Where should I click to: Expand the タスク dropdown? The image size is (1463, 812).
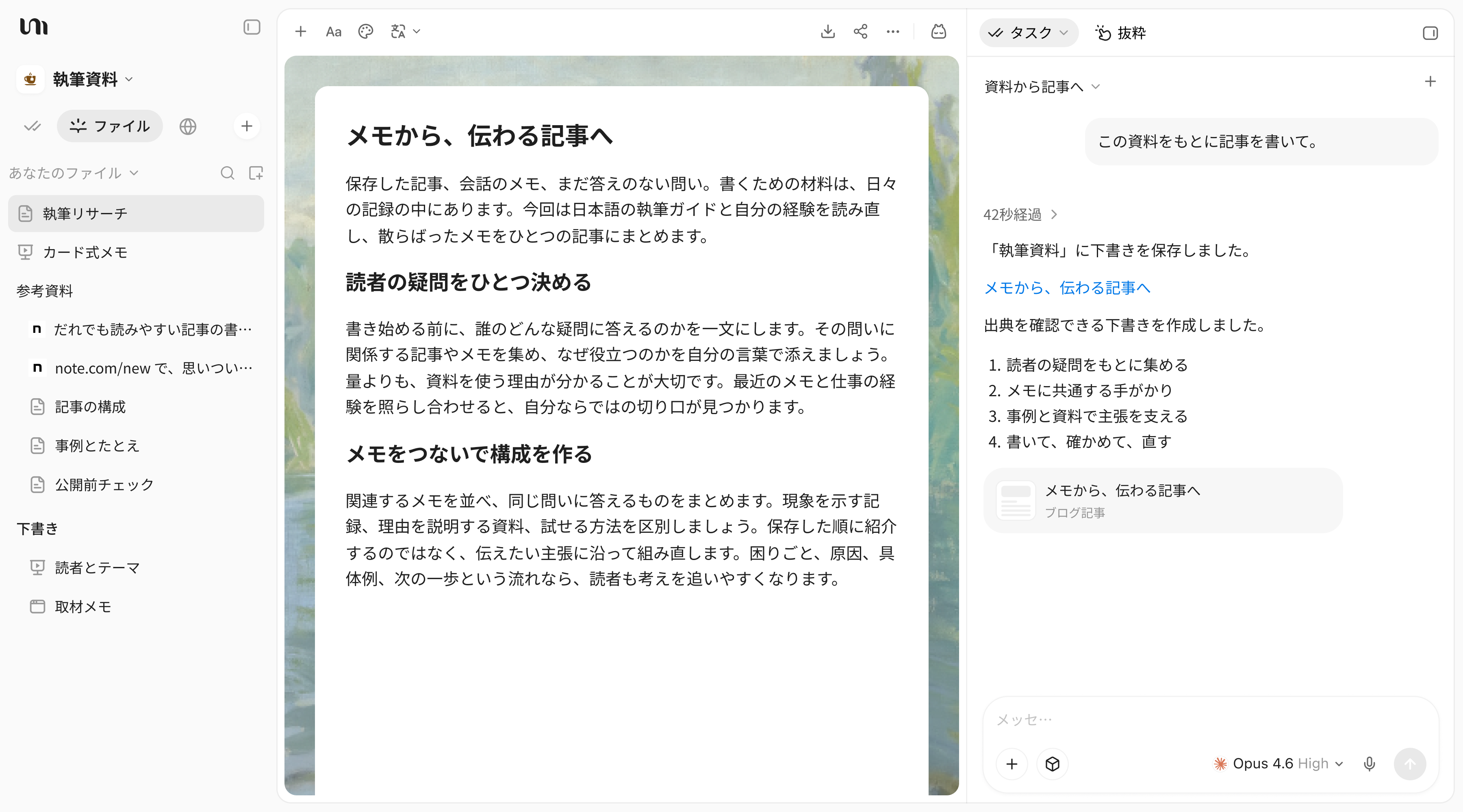point(1029,33)
